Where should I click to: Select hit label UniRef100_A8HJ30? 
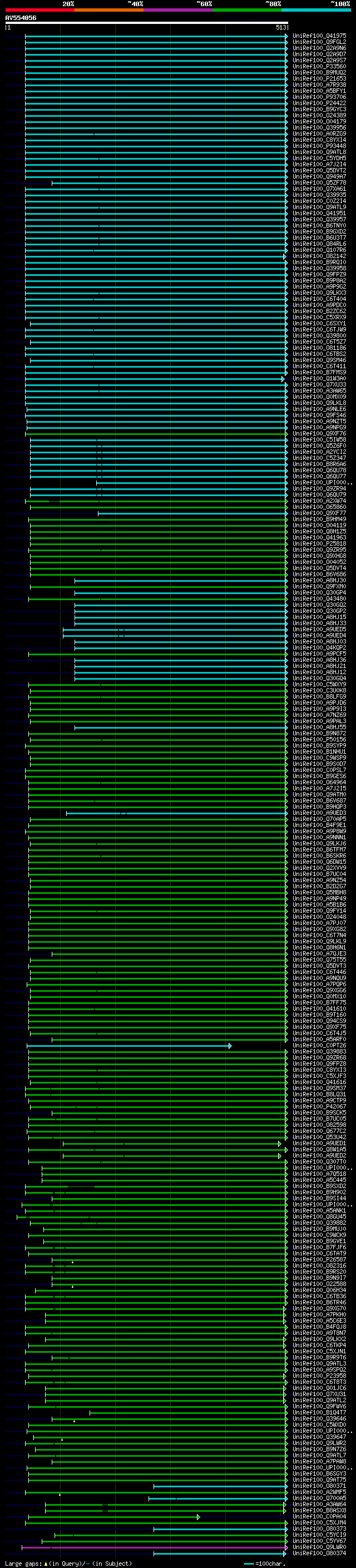point(319,581)
